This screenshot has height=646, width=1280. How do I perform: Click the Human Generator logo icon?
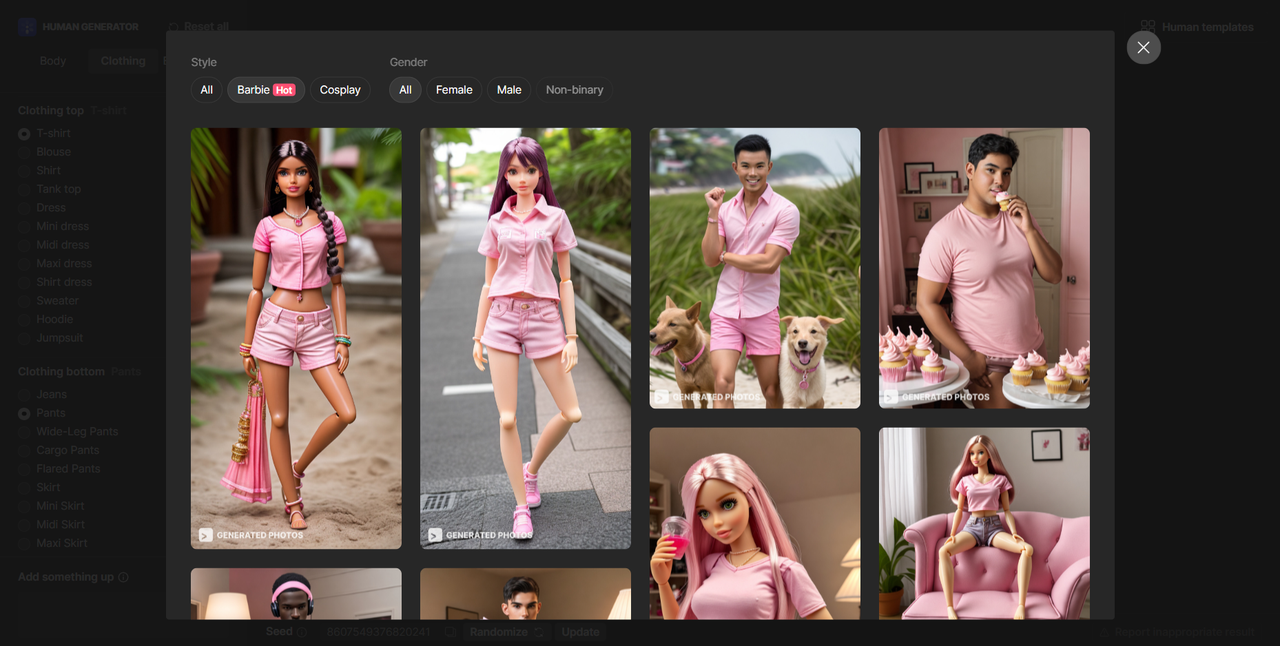27,27
